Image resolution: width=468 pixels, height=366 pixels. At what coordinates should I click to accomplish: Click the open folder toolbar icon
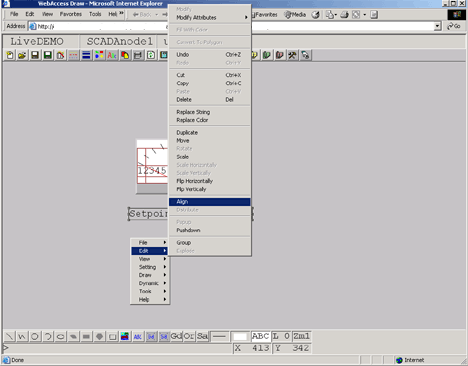click(x=22, y=55)
